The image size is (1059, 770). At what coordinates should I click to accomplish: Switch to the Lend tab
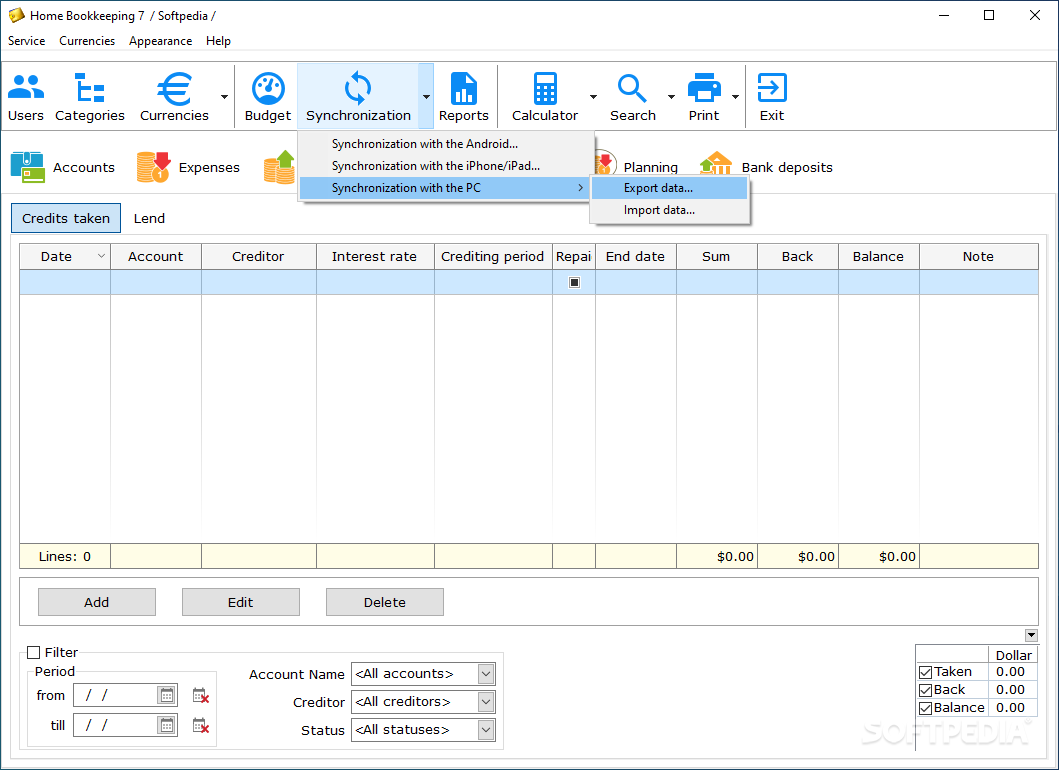tap(149, 218)
